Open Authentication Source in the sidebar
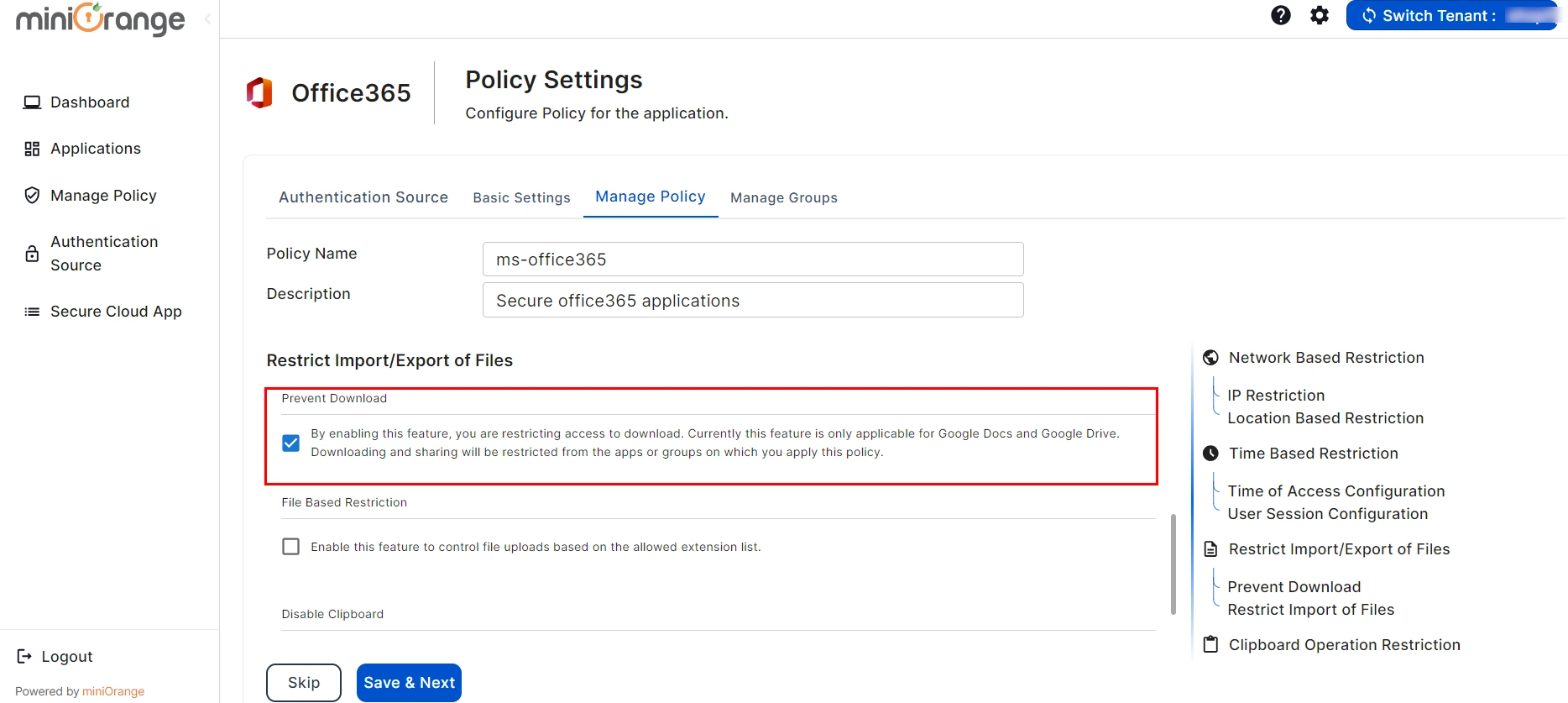The height and width of the screenshot is (703, 1568). click(x=104, y=254)
